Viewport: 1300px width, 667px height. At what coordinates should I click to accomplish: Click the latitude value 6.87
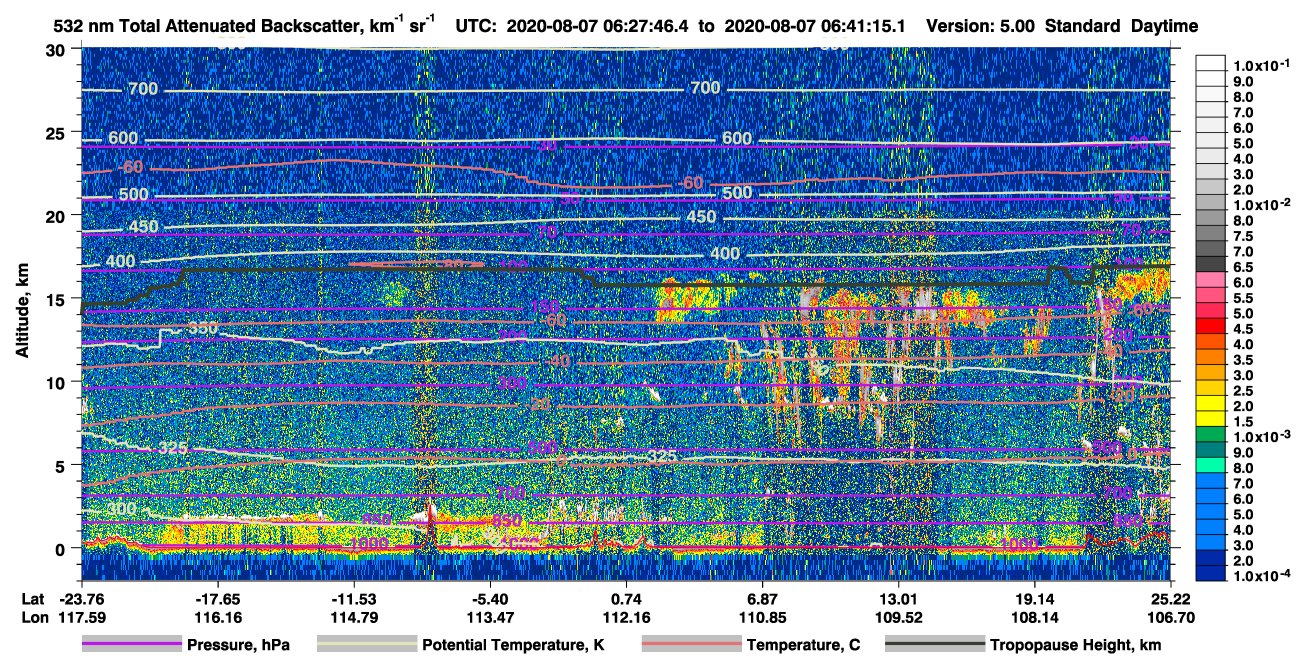pyautogui.click(x=762, y=600)
